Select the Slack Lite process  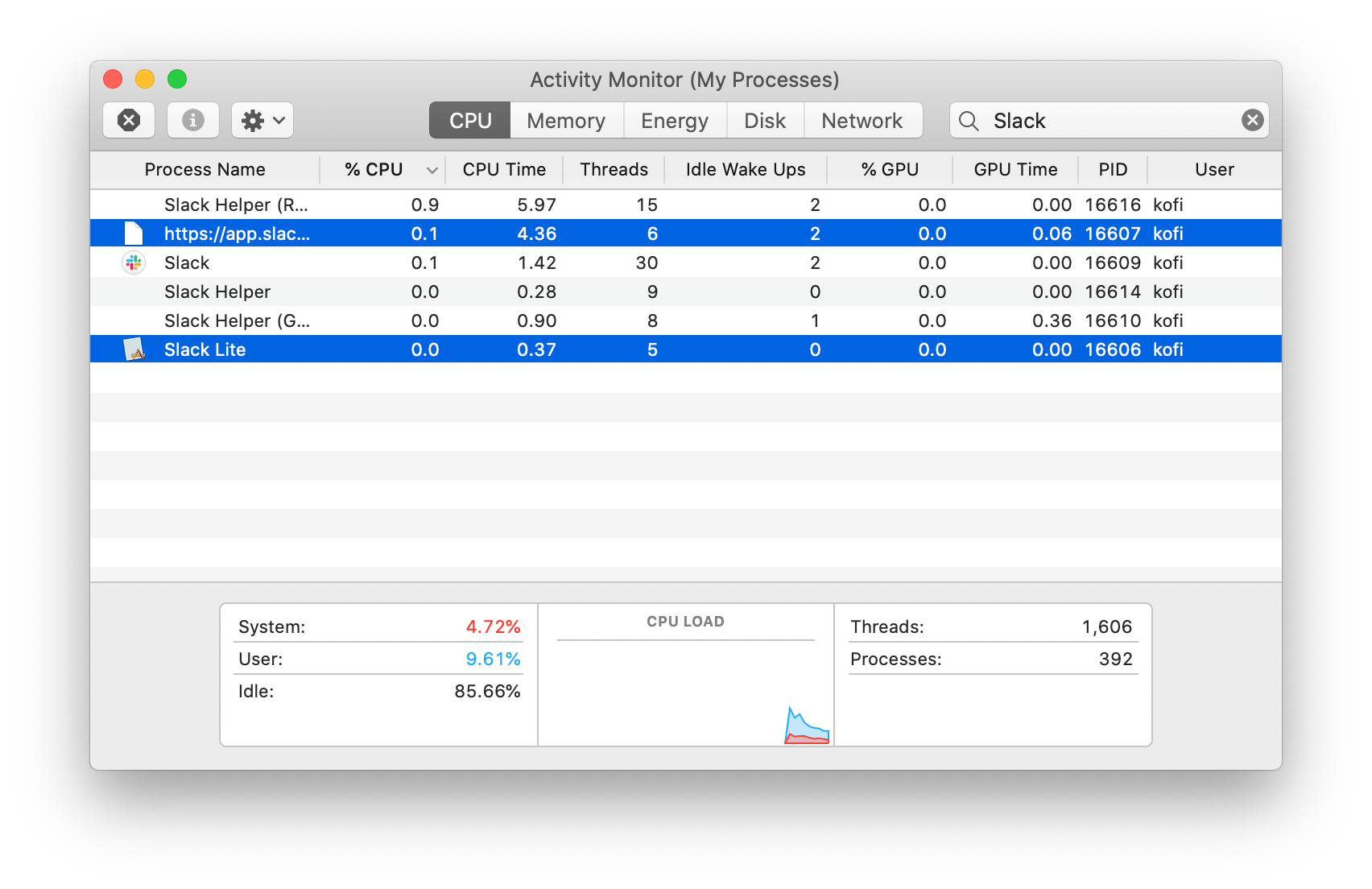click(686, 349)
